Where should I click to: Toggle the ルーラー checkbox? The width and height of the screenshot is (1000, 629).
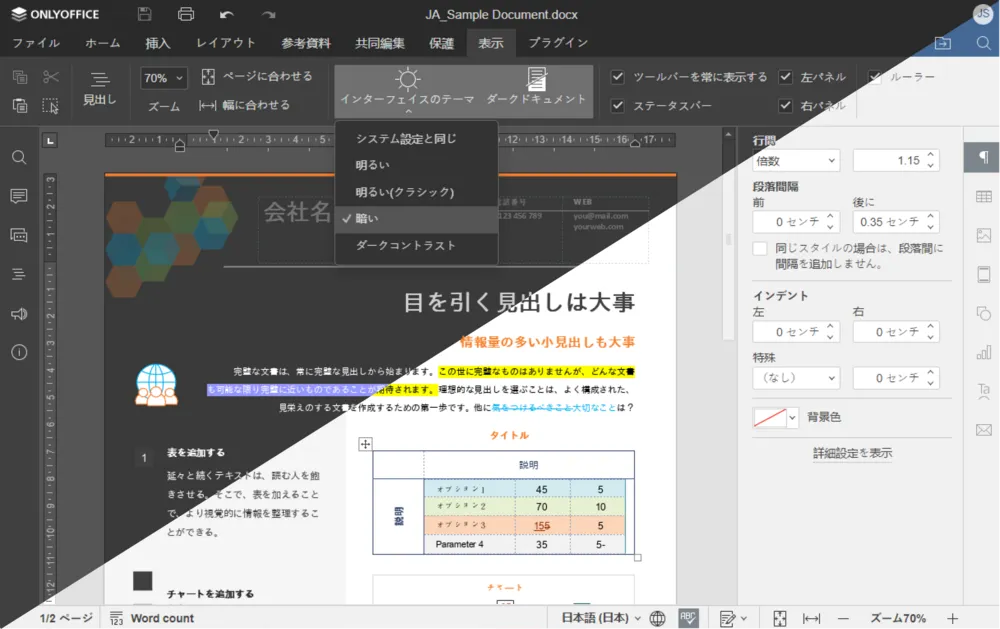[x=875, y=77]
